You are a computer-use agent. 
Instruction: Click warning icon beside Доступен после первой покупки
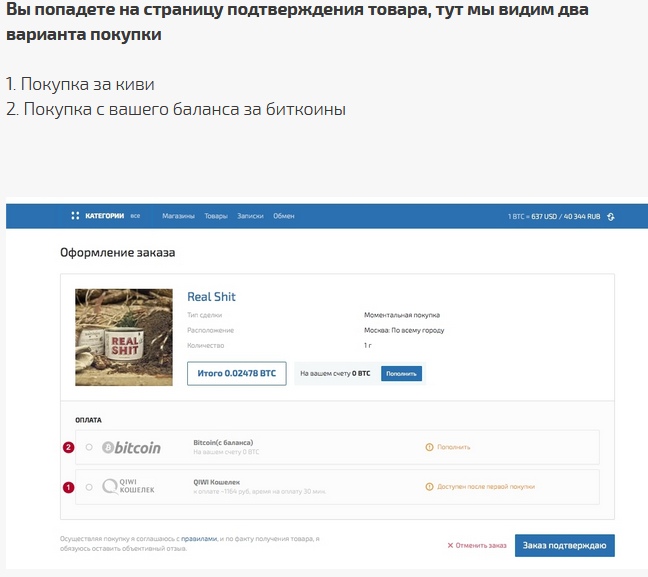coord(429,487)
